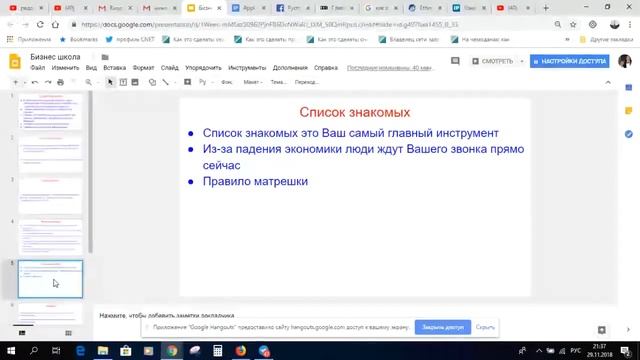Select slide 4 thumbnail
Image resolution: width=640 pixels, height=360 pixels.
coord(50,237)
